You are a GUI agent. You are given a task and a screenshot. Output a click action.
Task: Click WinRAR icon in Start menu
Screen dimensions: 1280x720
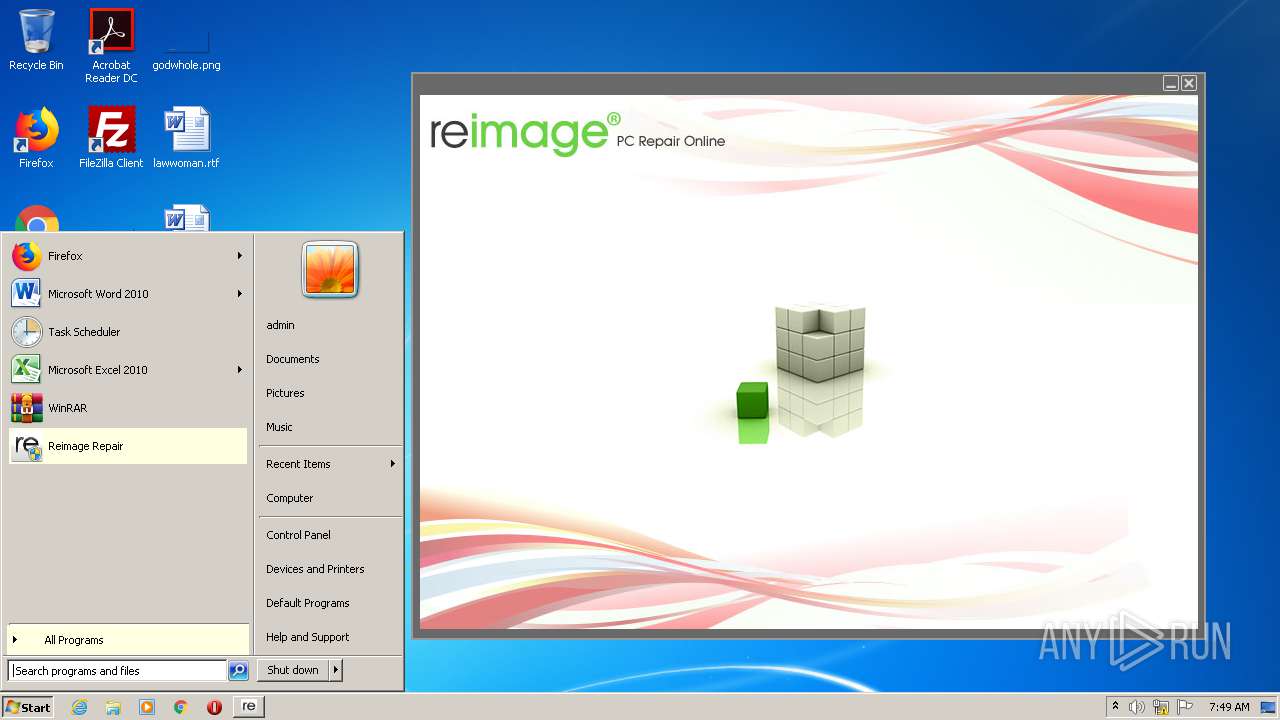point(27,408)
